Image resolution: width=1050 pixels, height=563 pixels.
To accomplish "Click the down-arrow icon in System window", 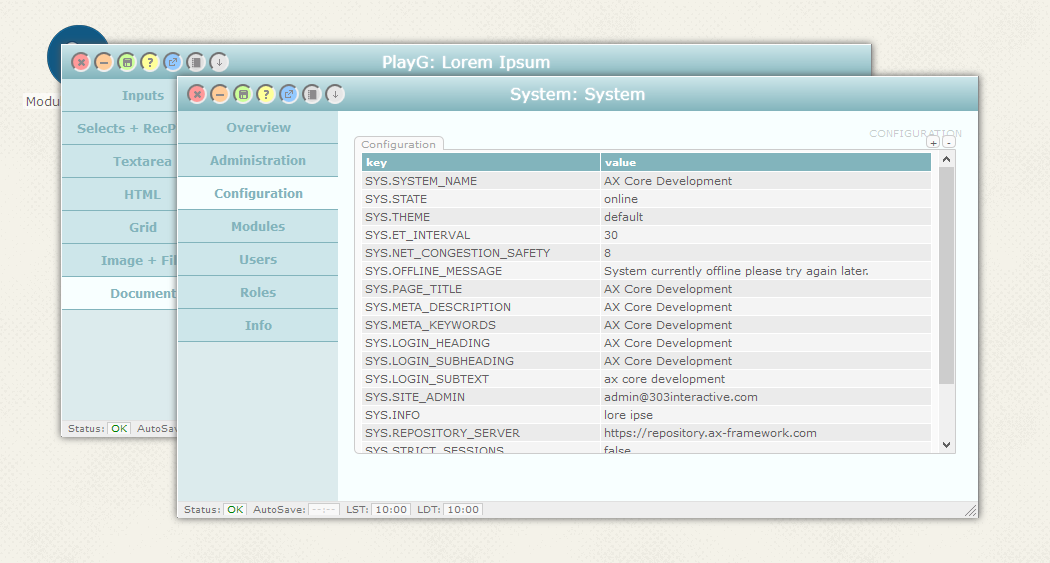I will [335, 94].
